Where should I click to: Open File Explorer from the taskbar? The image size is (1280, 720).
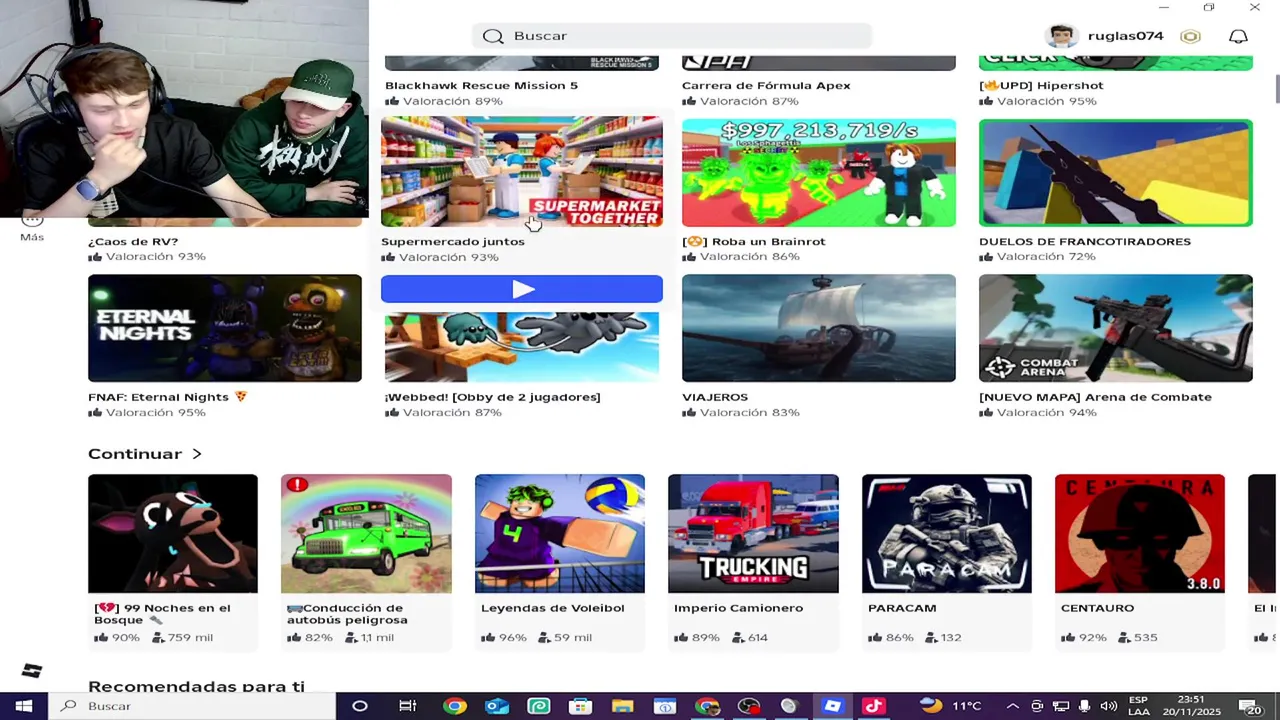622,706
